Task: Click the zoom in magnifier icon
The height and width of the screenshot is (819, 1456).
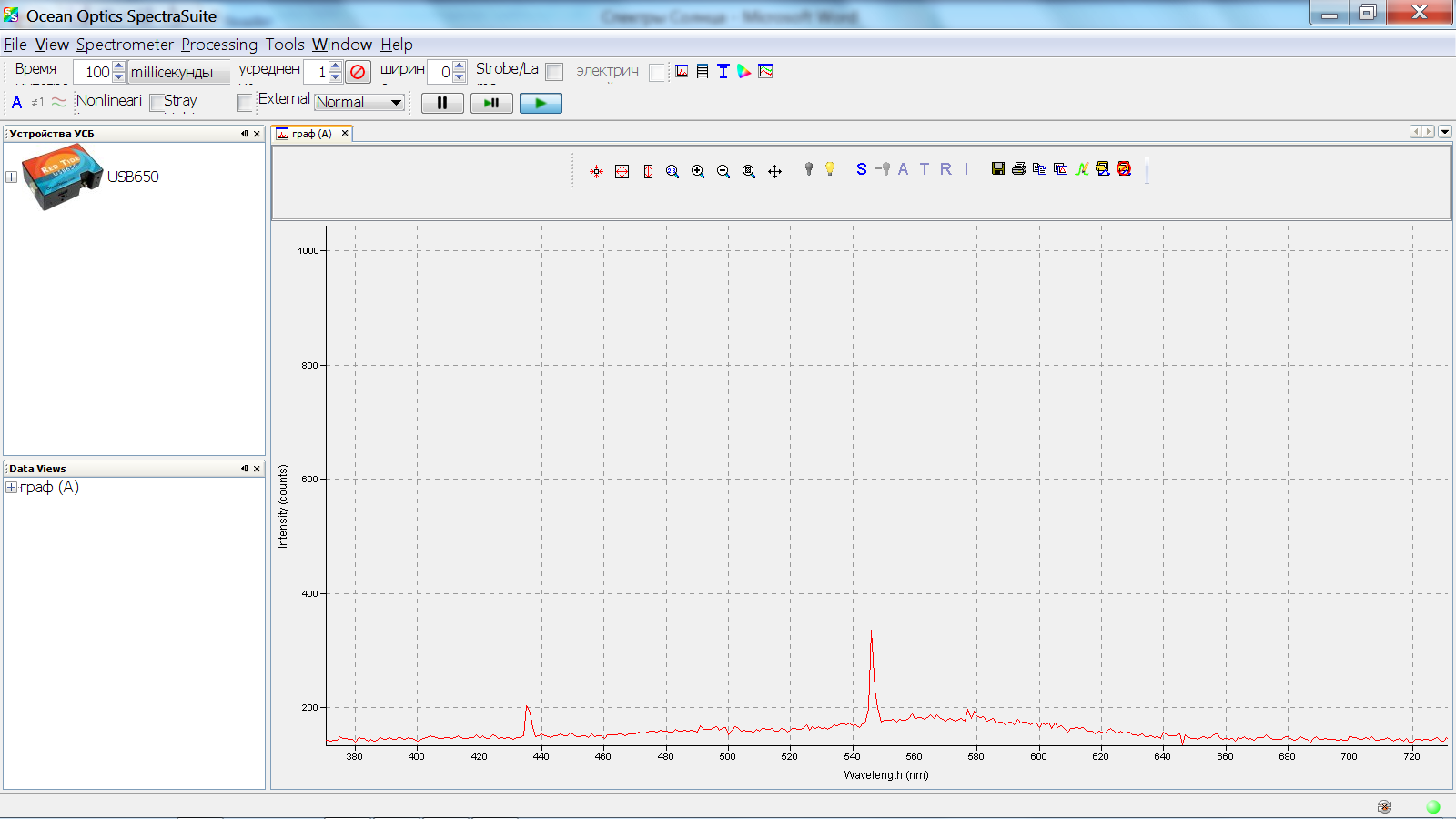Action: (698, 171)
